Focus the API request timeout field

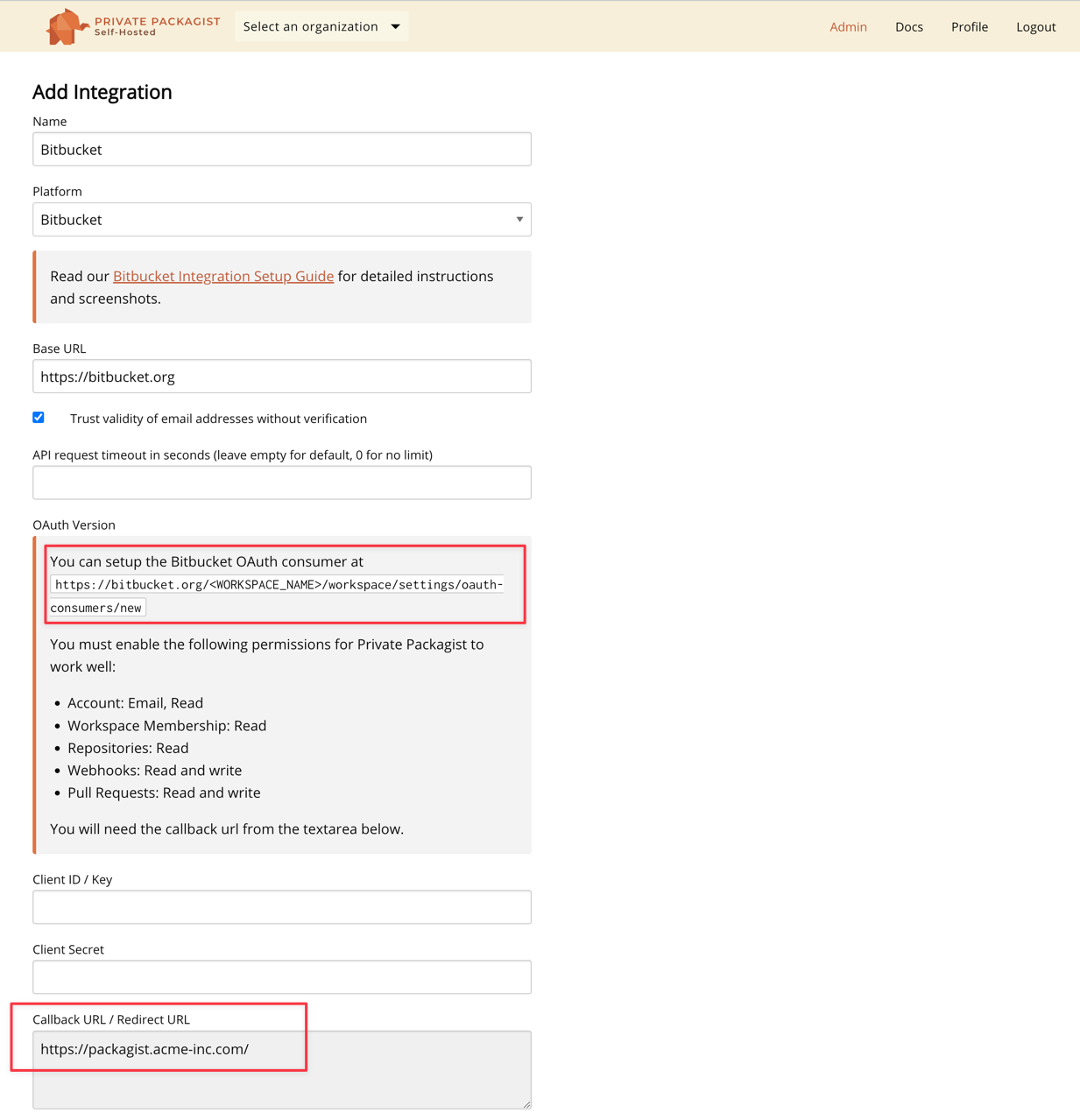pos(281,483)
